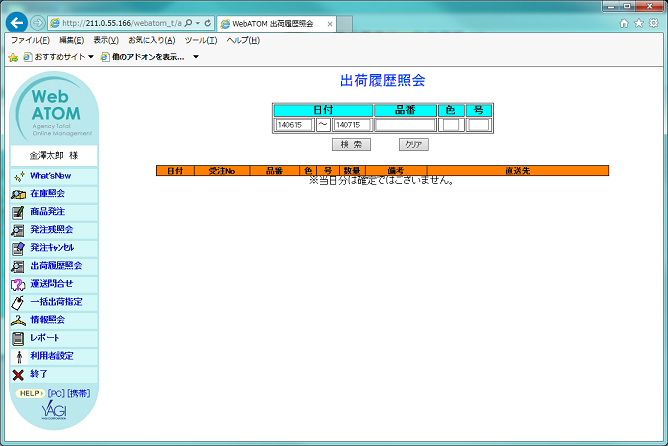Expand the おすすめサイト favorites dropdown arrow

pyautogui.click(x=91, y=57)
